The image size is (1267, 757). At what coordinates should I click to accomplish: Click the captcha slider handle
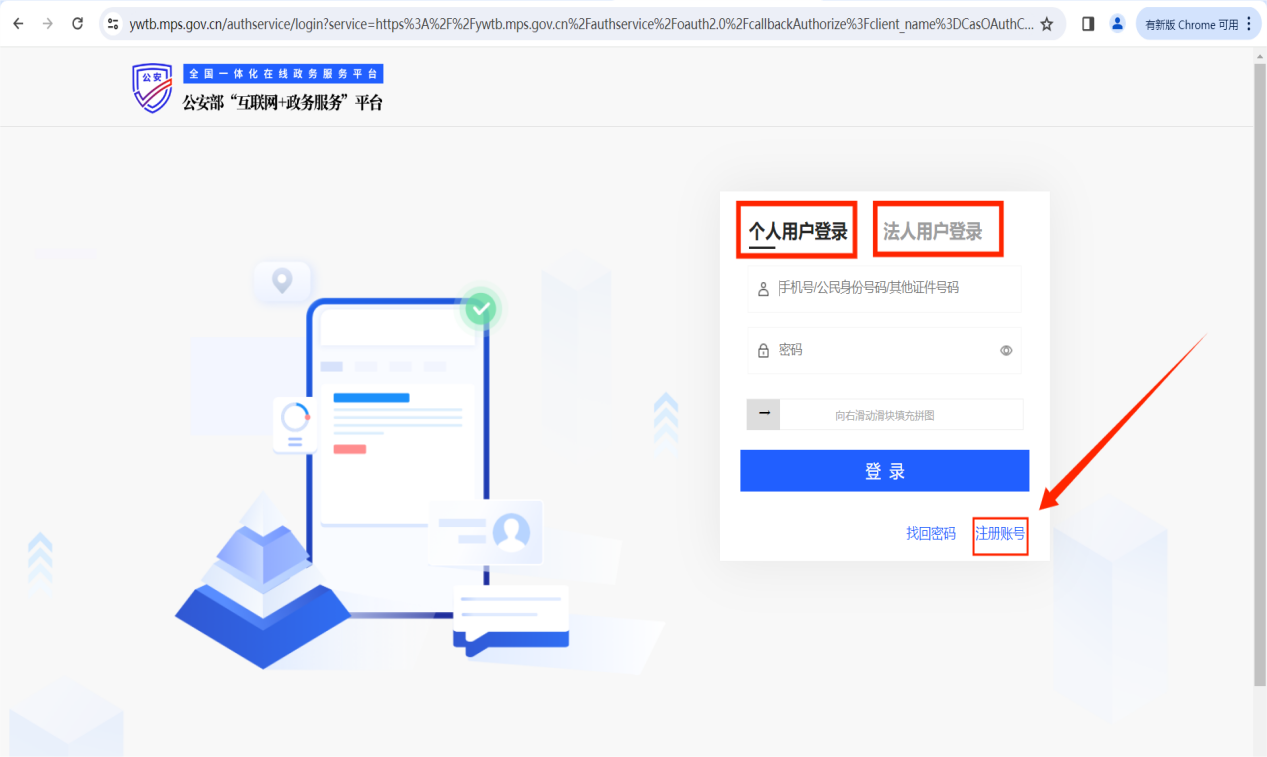[x=762, y=414]
